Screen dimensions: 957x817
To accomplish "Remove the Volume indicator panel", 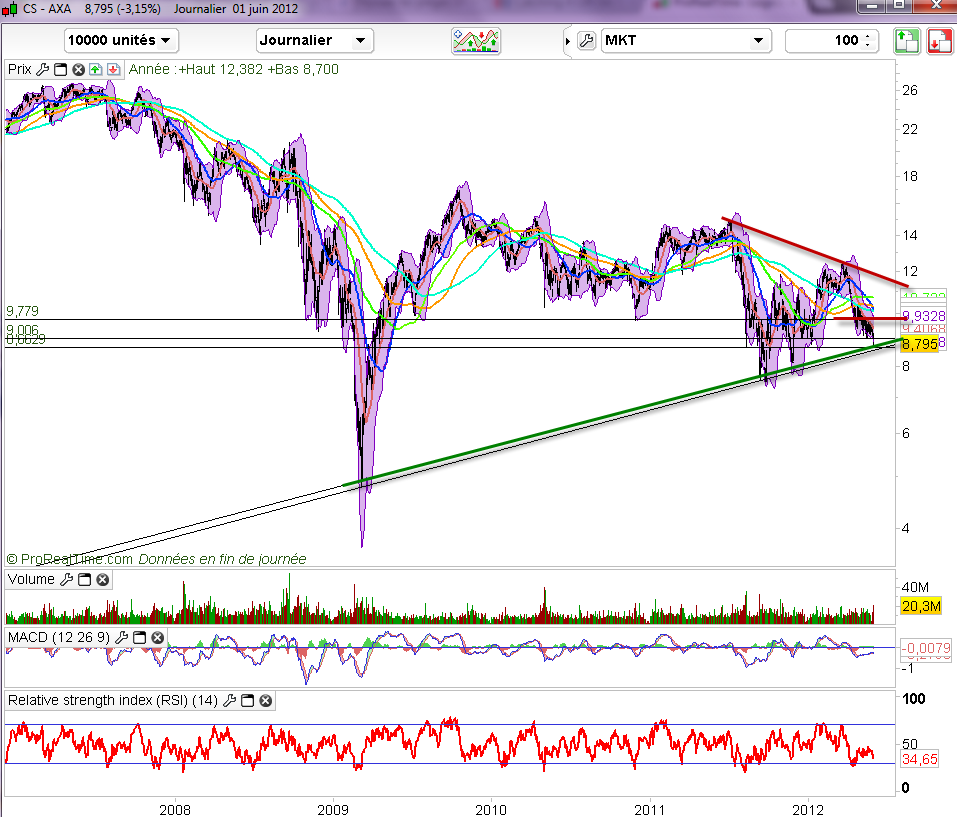I will [x=102, y=579].
